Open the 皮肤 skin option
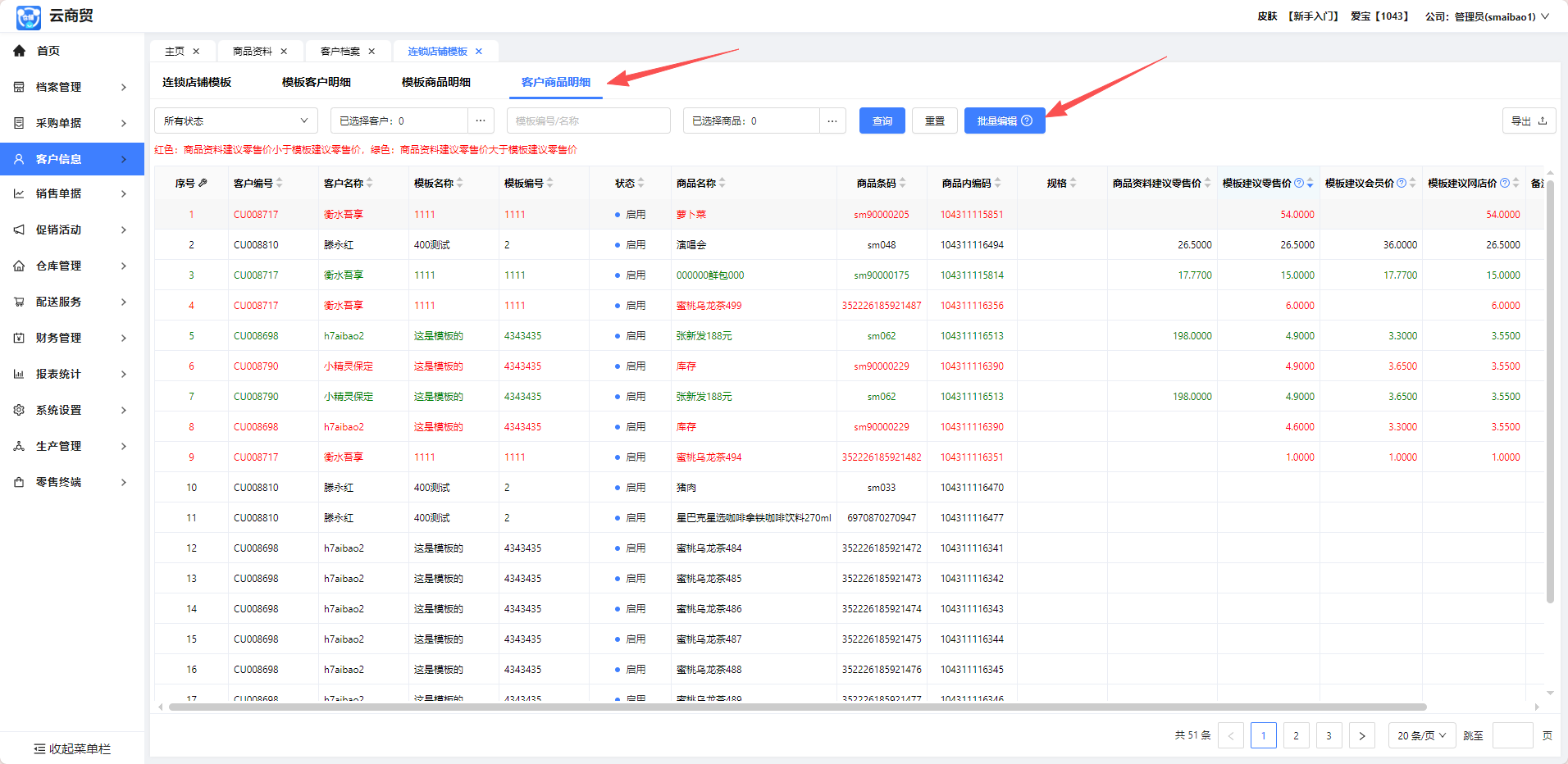1568x764 pixels. 1267,16
